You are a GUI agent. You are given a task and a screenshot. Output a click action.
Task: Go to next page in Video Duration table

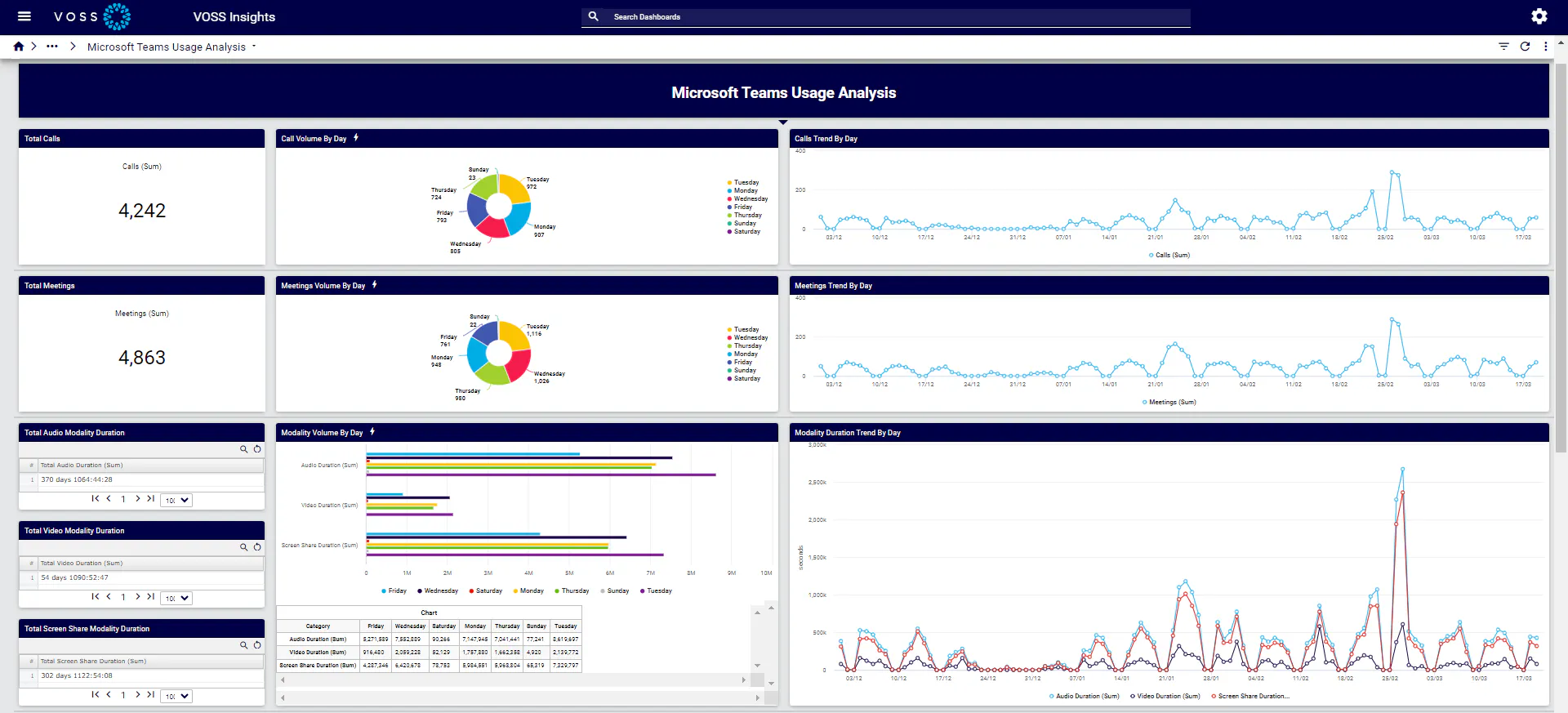(x=137, y=596)
